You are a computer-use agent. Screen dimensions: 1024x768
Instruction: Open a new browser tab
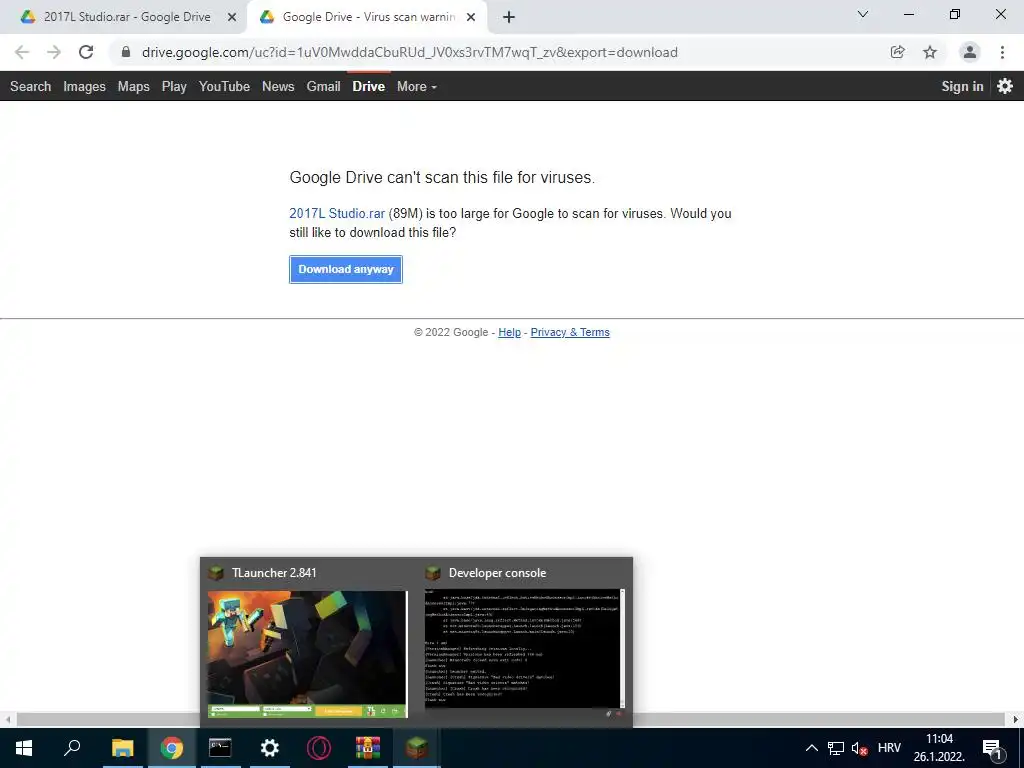pos(509,18)
